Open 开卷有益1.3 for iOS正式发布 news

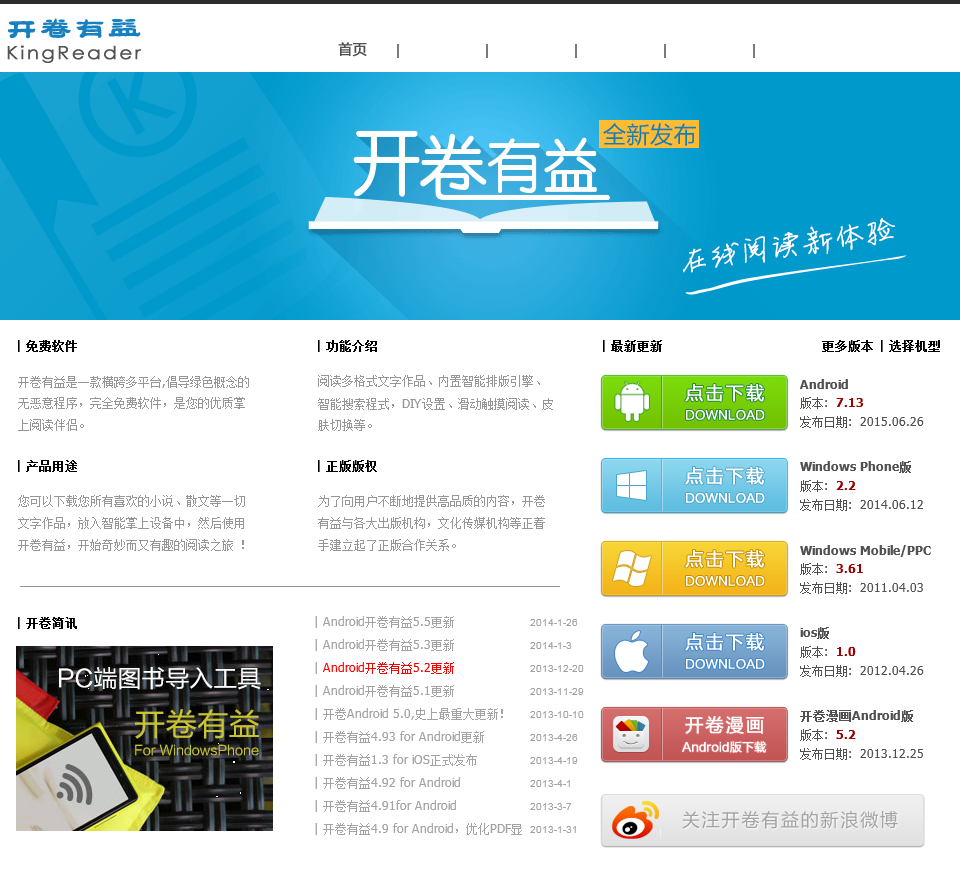pyautogui.click(x=400, y=760)
